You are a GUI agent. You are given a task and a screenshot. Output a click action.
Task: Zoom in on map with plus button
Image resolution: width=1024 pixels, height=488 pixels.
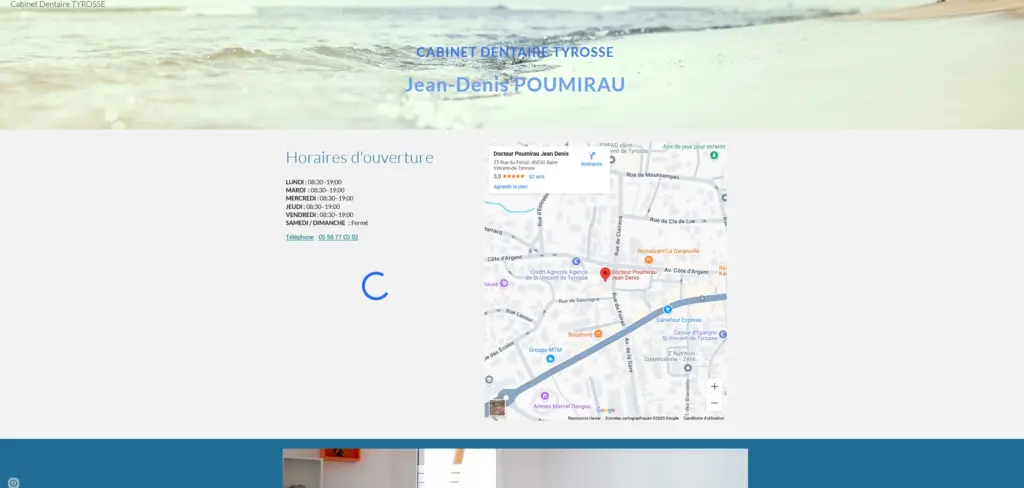[x=714, y=387]
